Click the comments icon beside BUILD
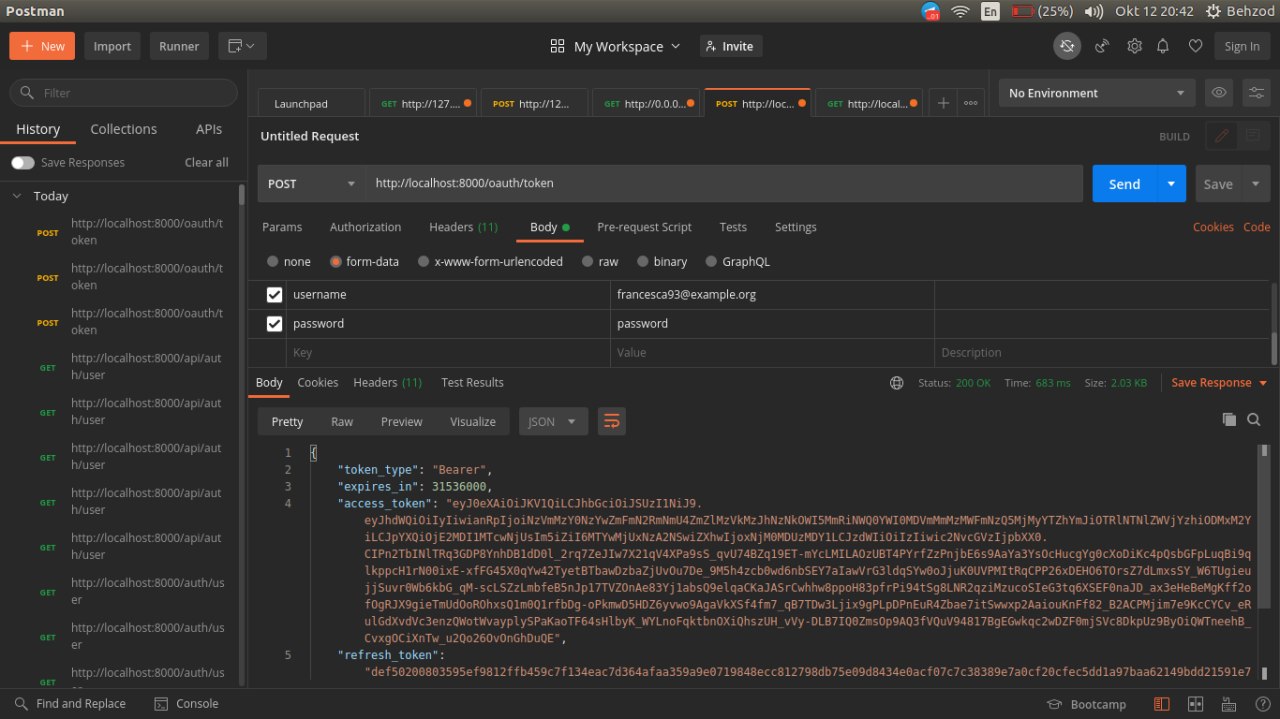Viewport: 1280px width, 719px height. coord(1251,136)
